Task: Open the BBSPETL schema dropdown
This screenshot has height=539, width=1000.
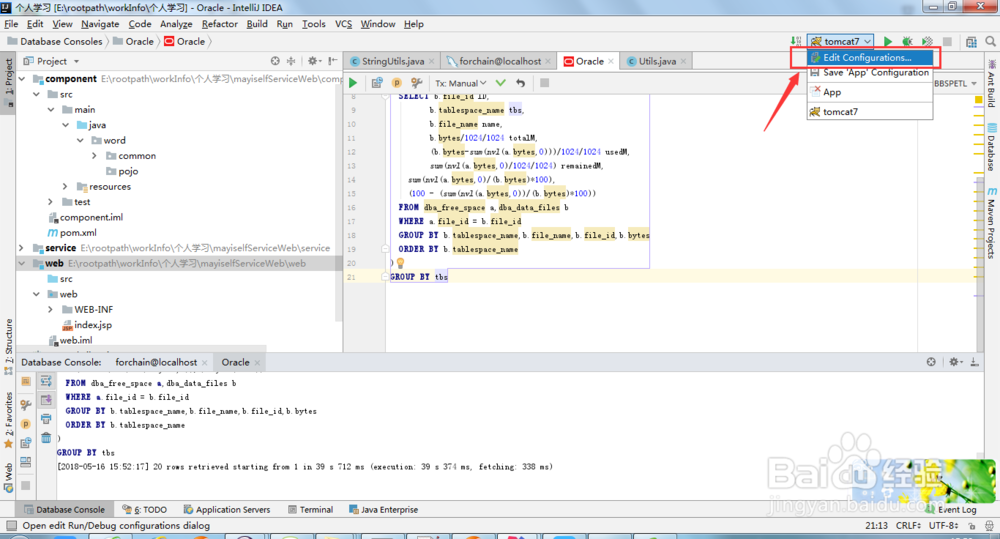Action: pos(955,84)
